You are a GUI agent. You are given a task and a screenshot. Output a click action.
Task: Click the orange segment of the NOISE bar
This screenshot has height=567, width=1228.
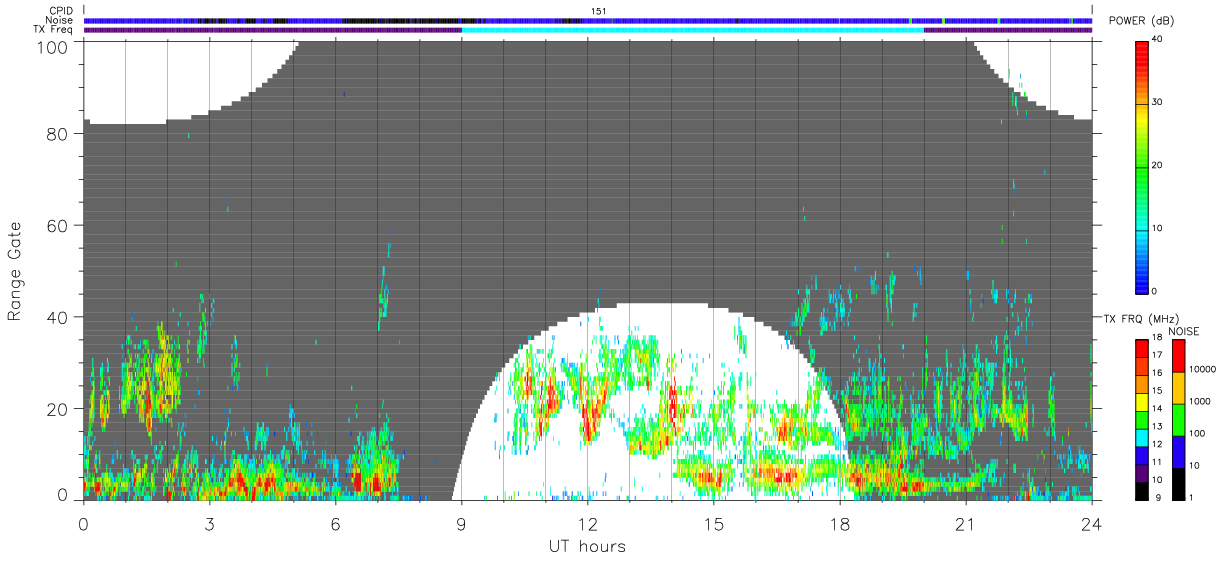(x=1179, y=388)
